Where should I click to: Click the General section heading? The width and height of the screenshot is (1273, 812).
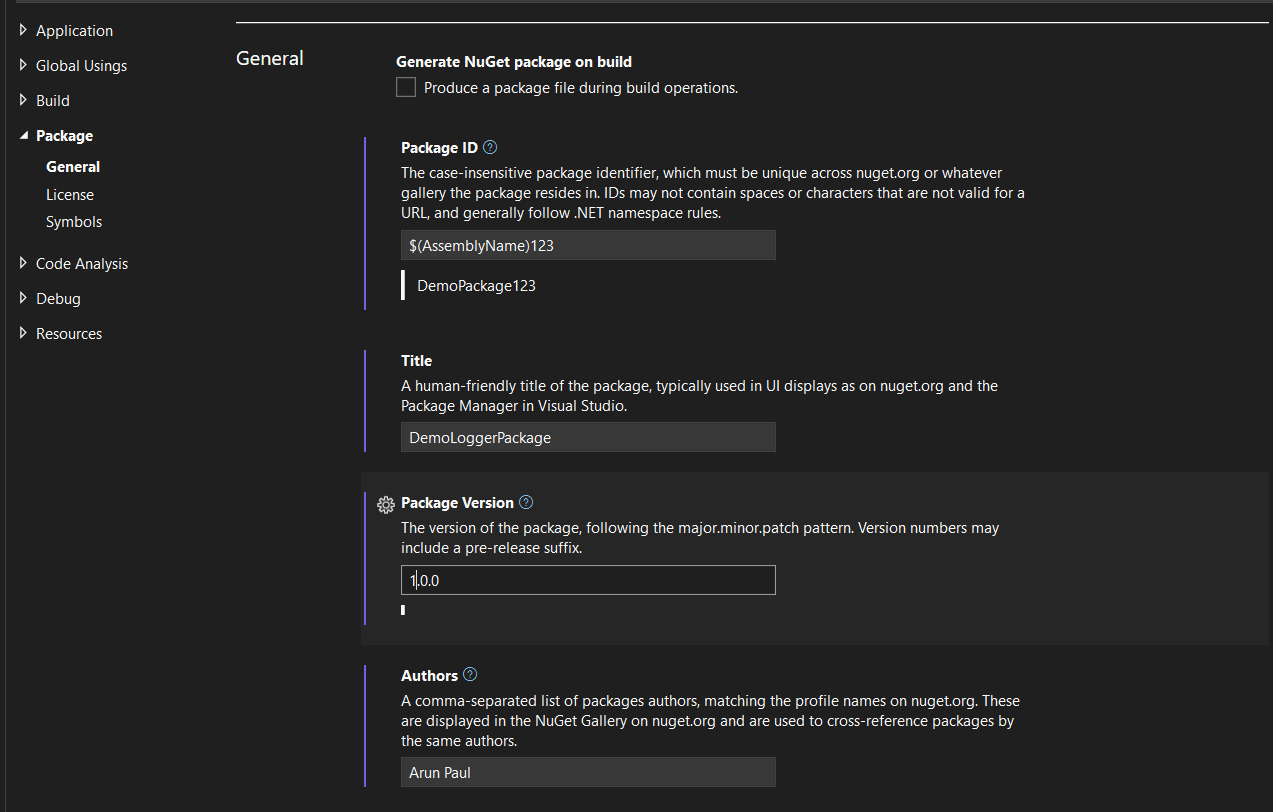click(270, 59)
